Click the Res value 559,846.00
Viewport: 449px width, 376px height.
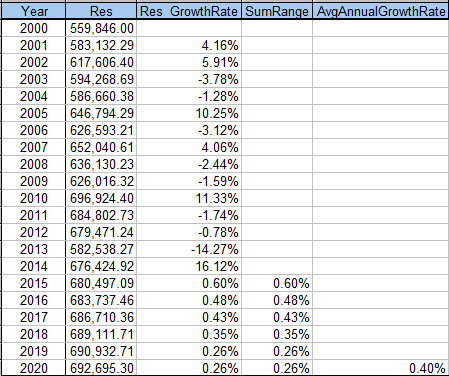(101, 28)
